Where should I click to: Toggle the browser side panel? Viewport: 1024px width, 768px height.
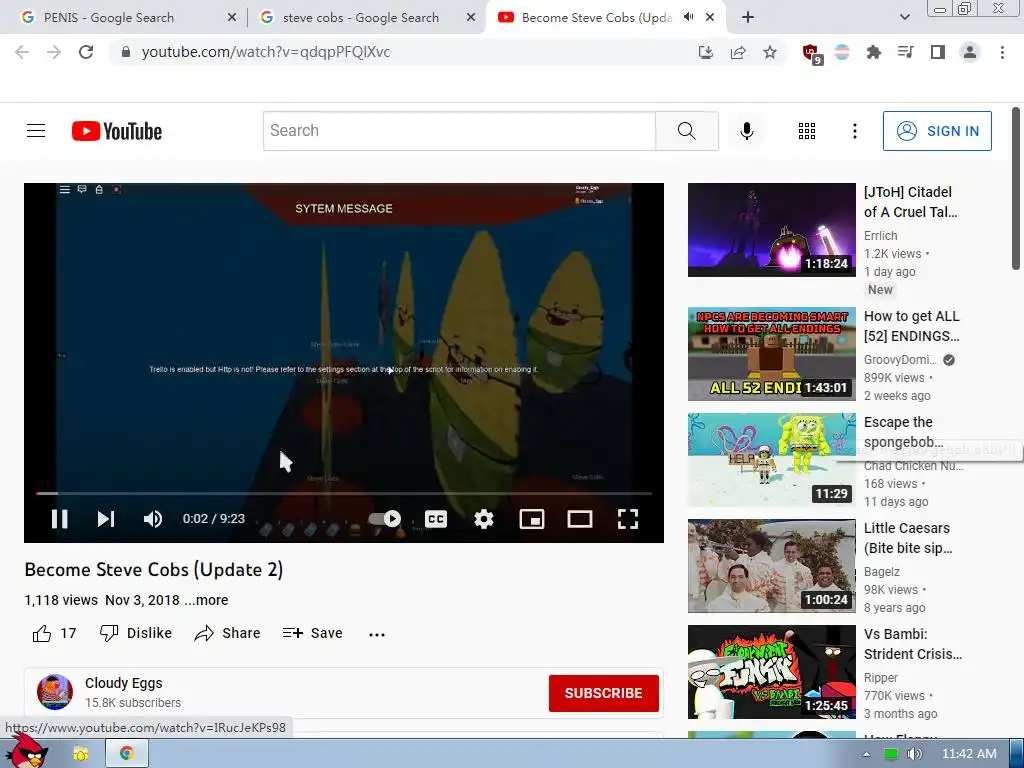[x=938, y=52]
